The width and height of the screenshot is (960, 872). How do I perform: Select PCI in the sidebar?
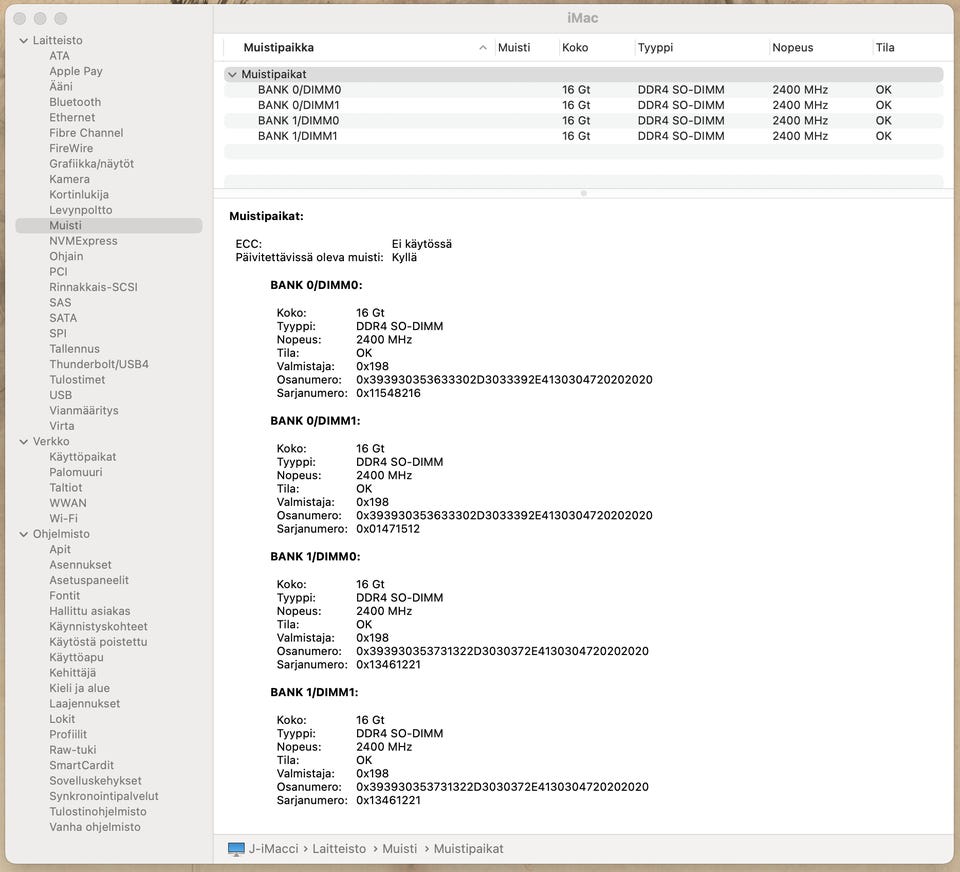coord(58,271)
